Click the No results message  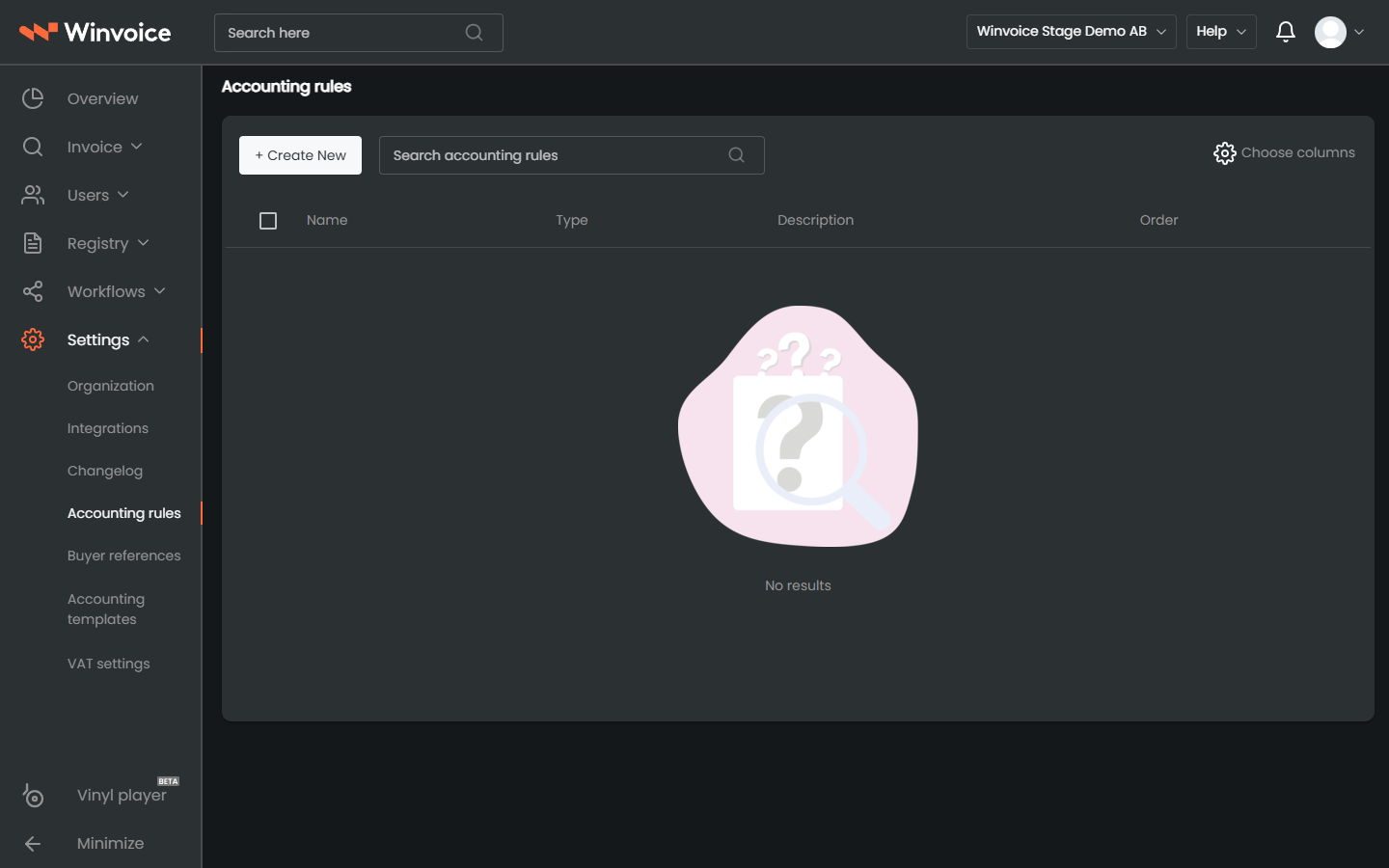(x=798, y=585)
